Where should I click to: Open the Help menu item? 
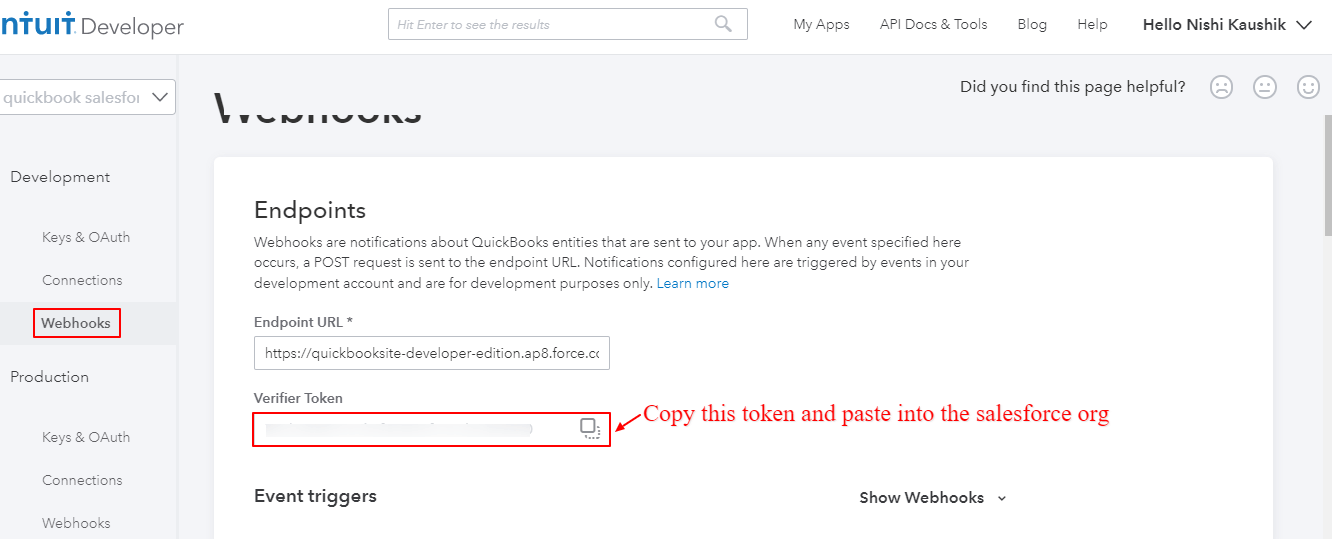tap(1092, 25)
